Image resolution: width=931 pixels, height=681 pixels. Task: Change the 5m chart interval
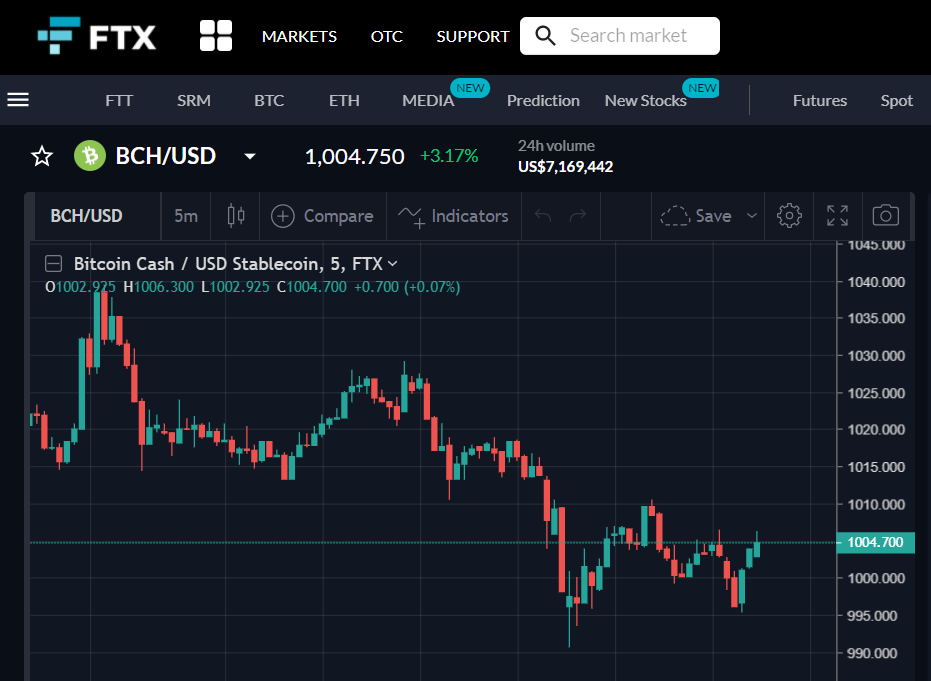pyautogui.click(x=186, y=216)
